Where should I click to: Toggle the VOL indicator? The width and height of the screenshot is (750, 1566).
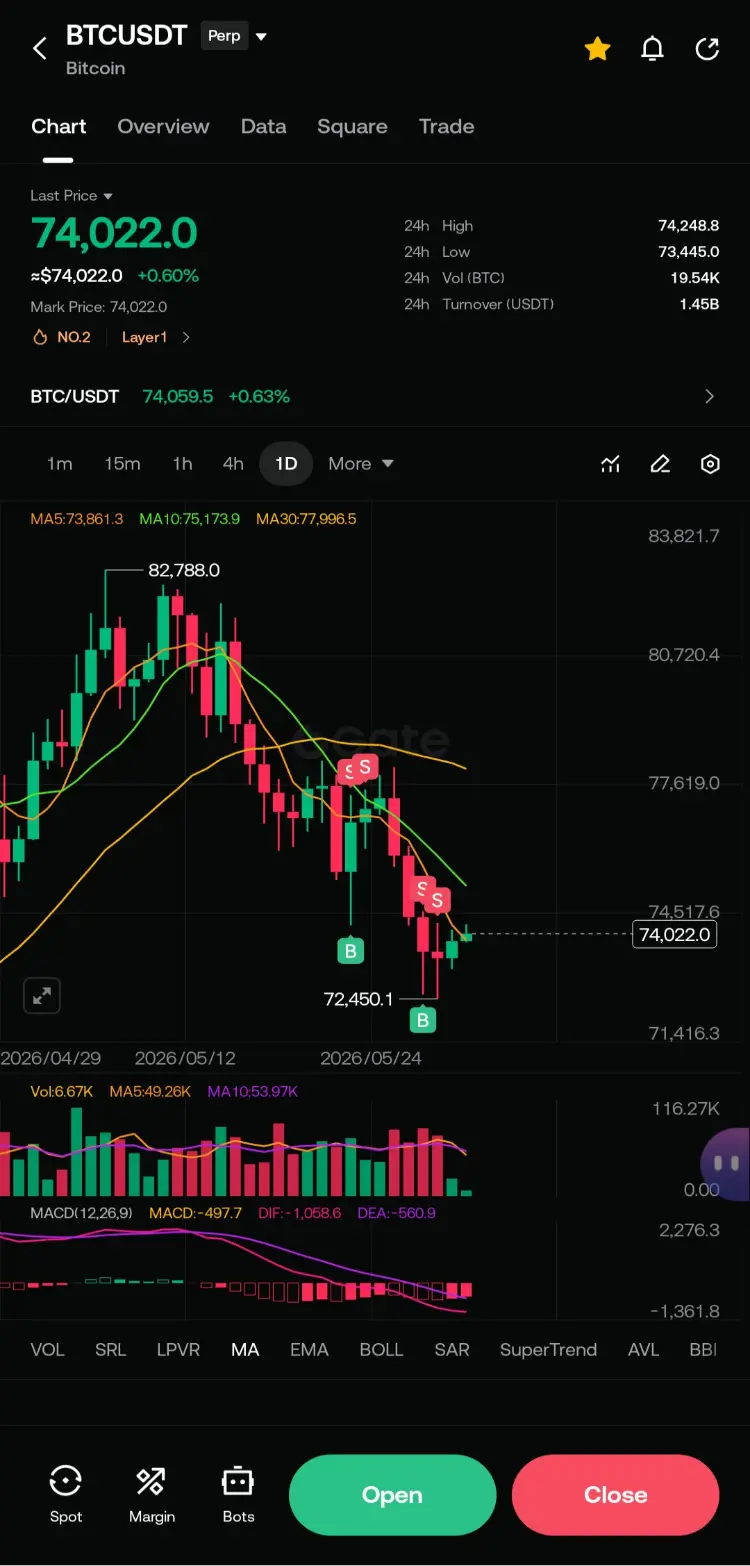[47, 1349]
